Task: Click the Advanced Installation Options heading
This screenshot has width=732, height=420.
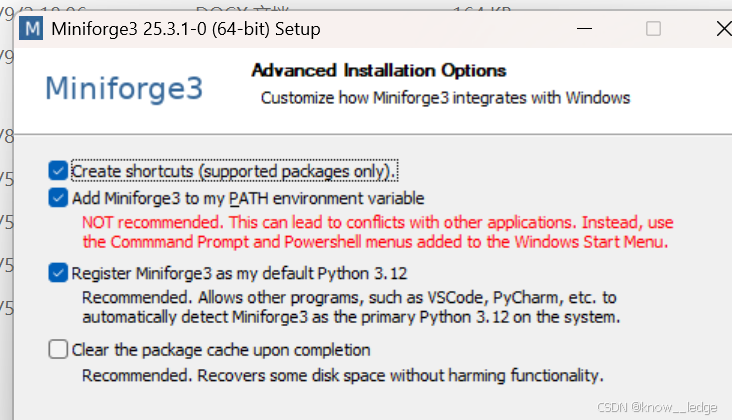Action: (379, 70)
